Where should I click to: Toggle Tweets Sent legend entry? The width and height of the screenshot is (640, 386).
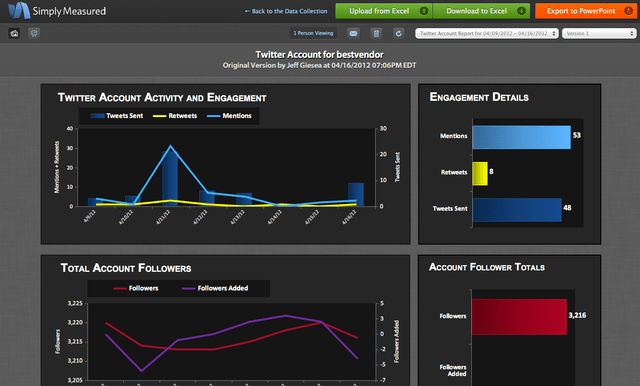tap(117, 116)
